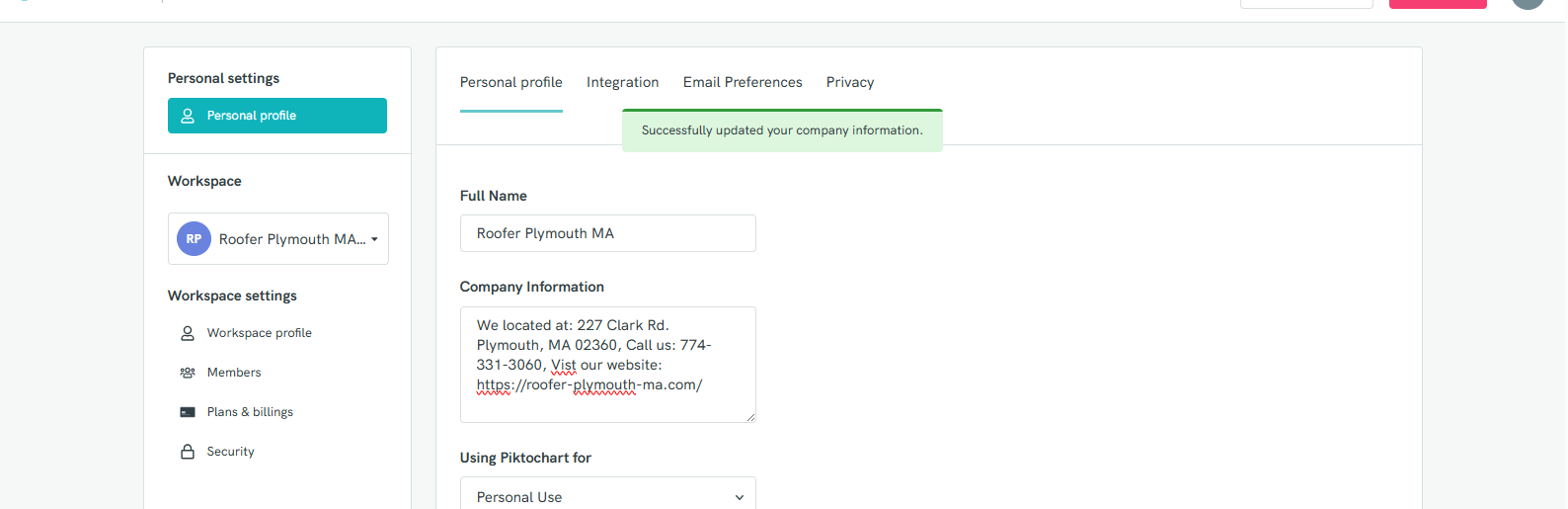
Task: Click the teal Personal profile sidebar button
Action: click(277, 116)
